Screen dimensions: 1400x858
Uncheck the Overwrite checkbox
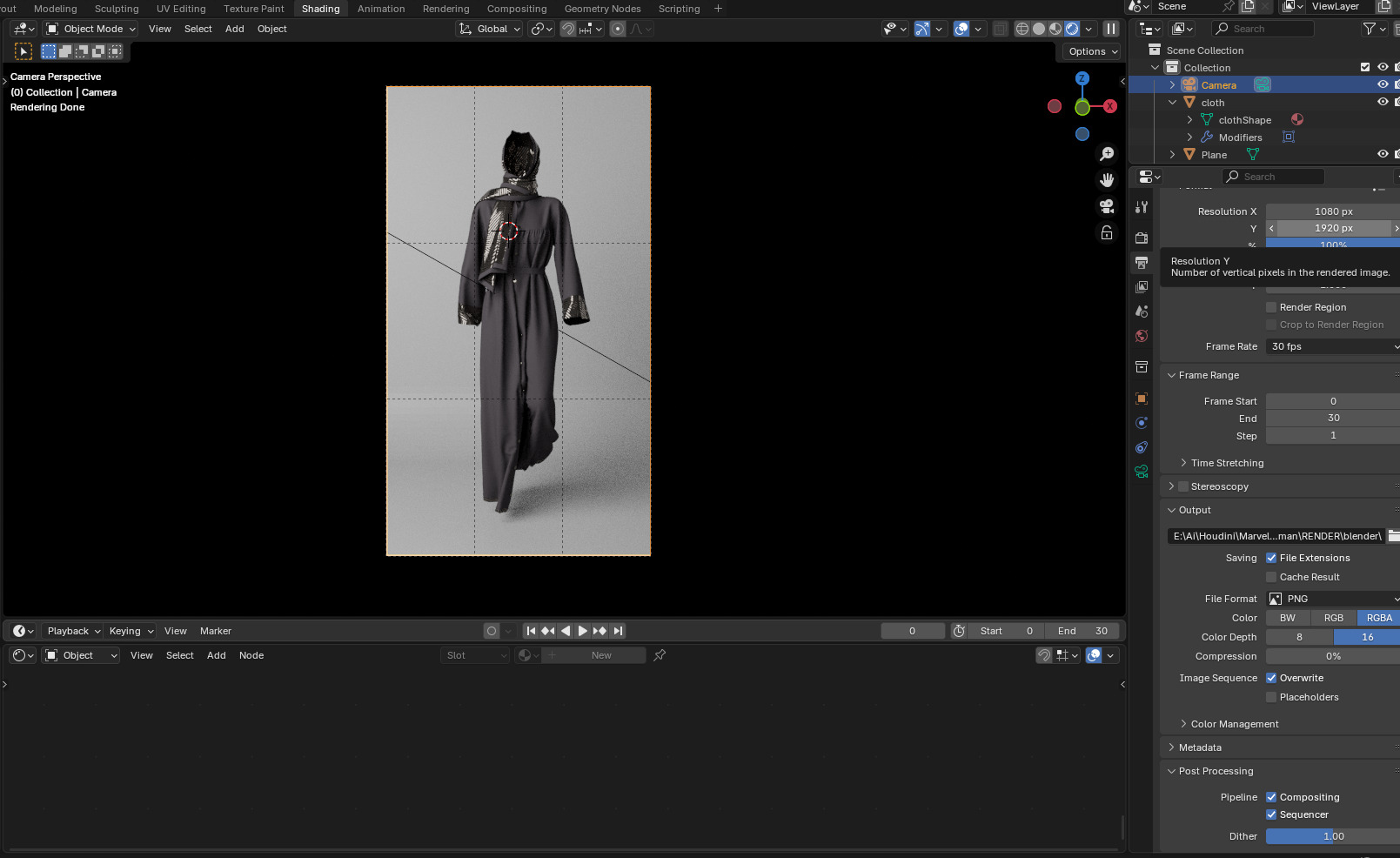[x=1271, y=678]
